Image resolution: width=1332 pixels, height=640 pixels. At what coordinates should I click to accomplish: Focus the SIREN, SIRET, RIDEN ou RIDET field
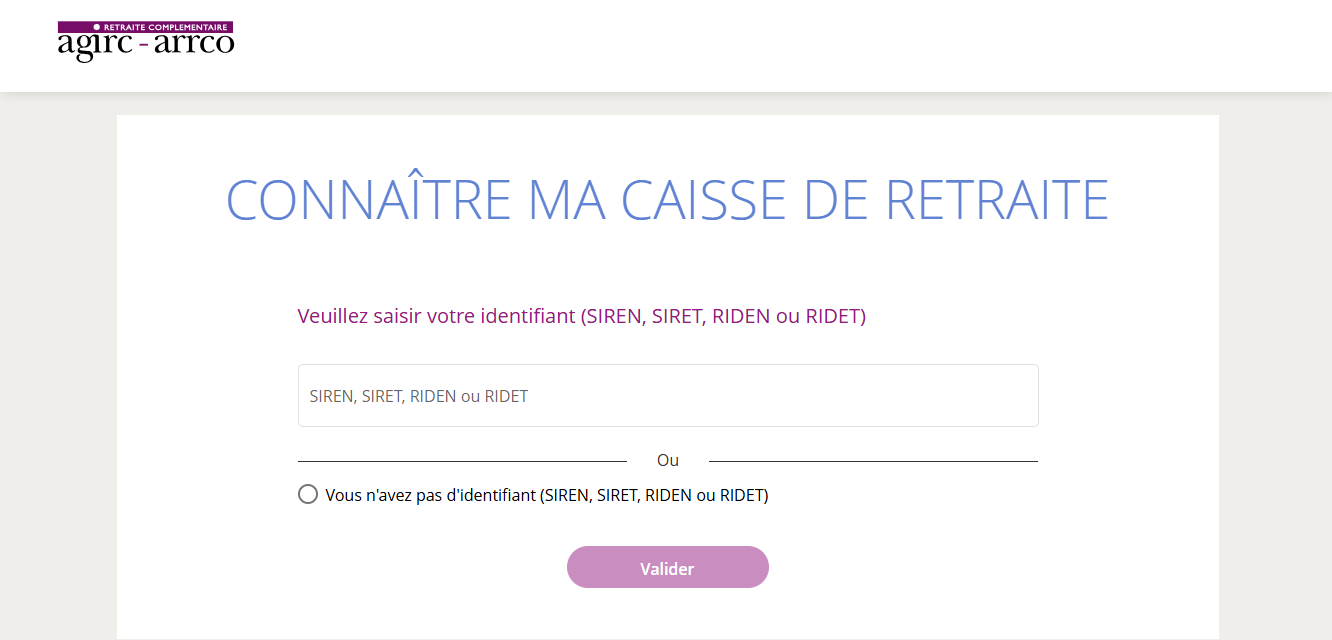click(668, 395)
